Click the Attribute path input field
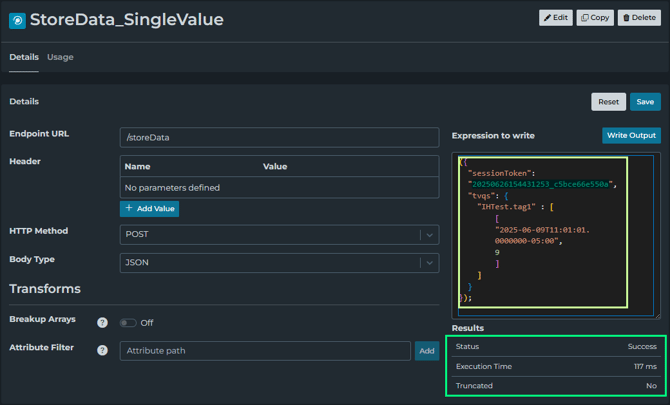The height and width of the screenshot is (405, 670). pos(265,351)
